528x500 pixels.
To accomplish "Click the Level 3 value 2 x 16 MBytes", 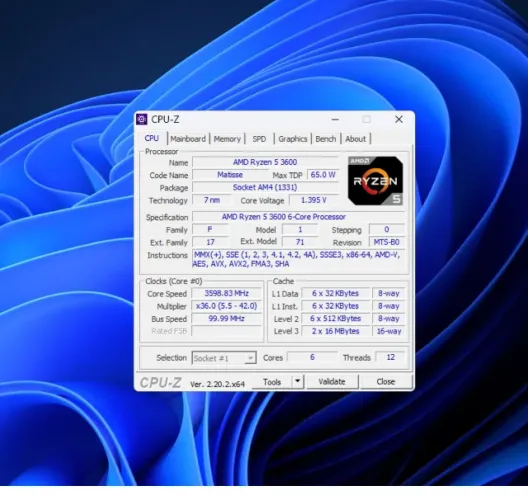I will click(336, 331).
